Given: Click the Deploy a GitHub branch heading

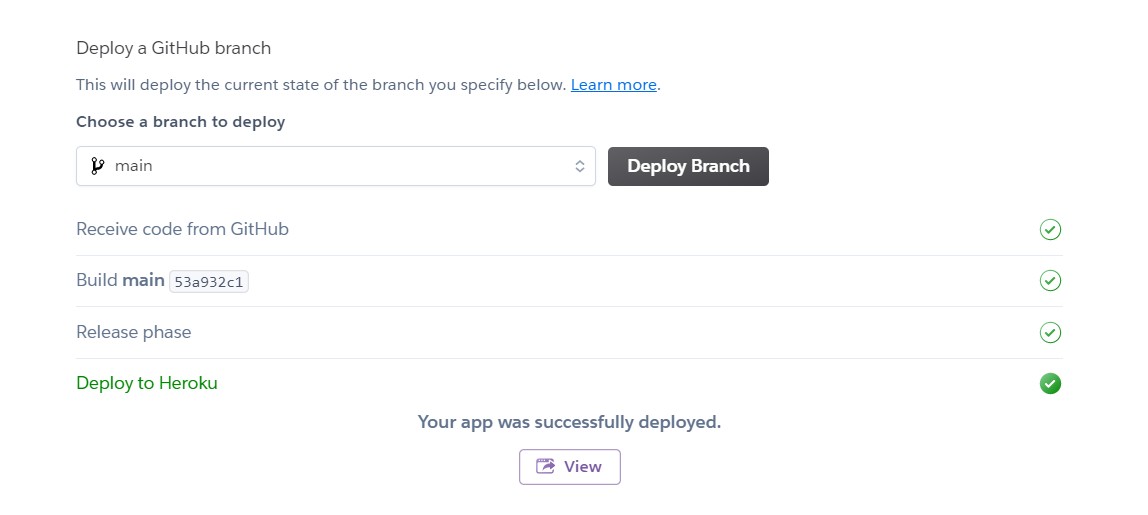Looking at the screenshot, I should click(x=174, y=48).
